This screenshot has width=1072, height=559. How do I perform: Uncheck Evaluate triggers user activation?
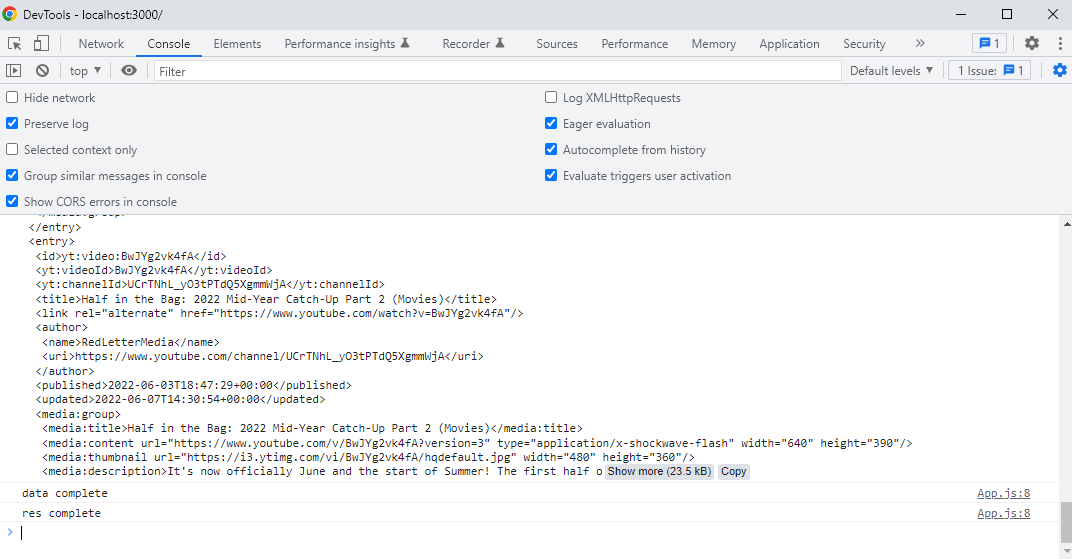point(551,176)
